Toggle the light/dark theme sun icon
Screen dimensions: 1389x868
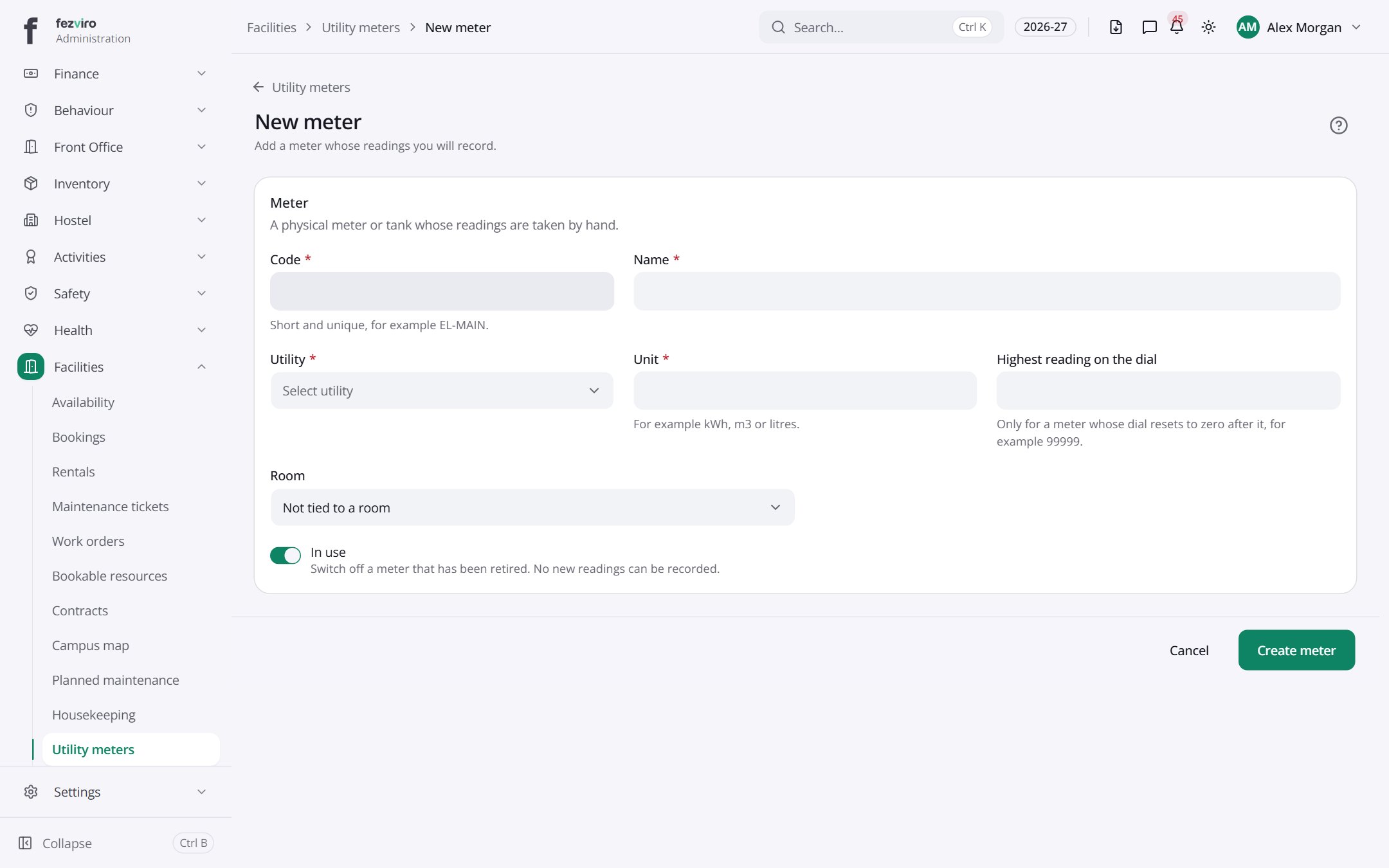[x=1208, y=27]
